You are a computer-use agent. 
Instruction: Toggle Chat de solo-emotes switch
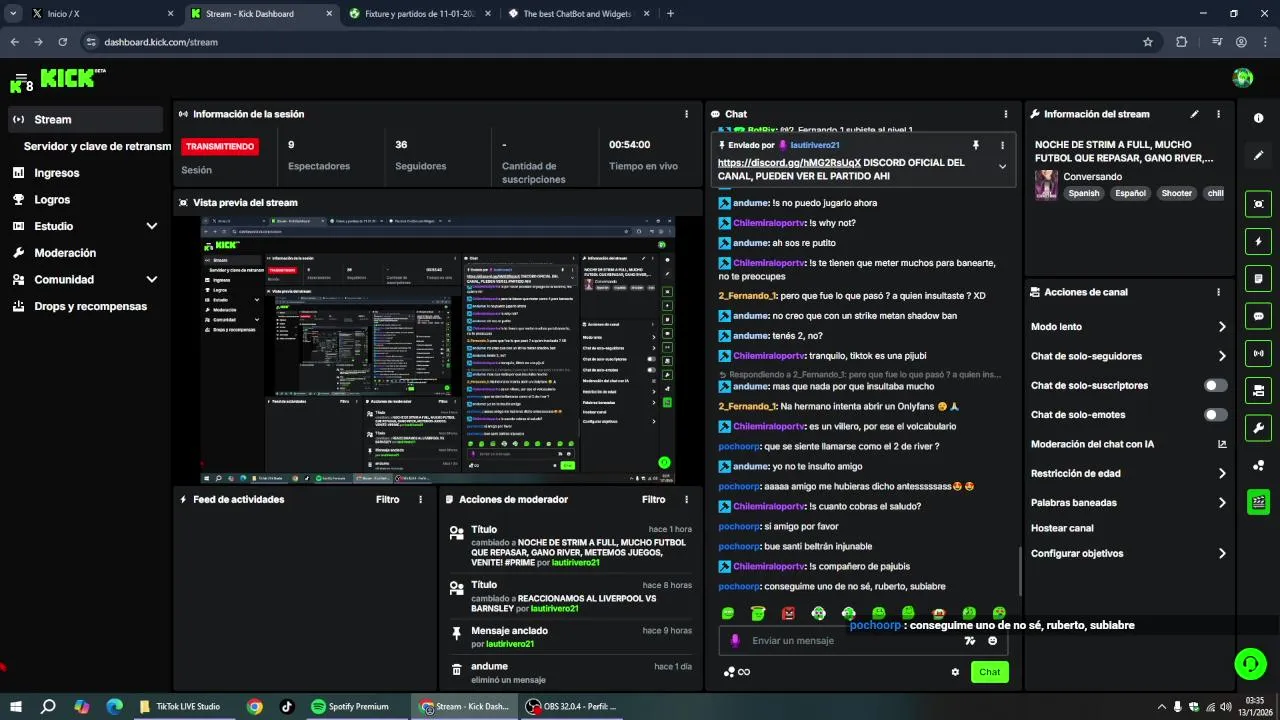pos(1216,415)
